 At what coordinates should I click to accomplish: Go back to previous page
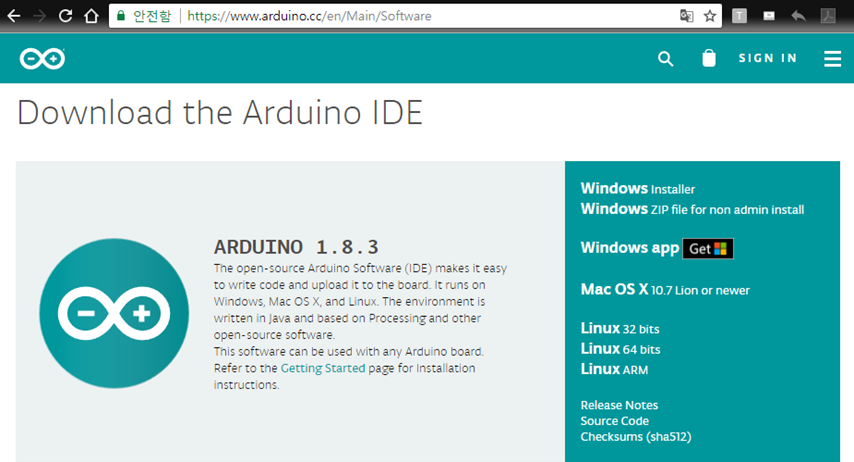pos(14,16)
